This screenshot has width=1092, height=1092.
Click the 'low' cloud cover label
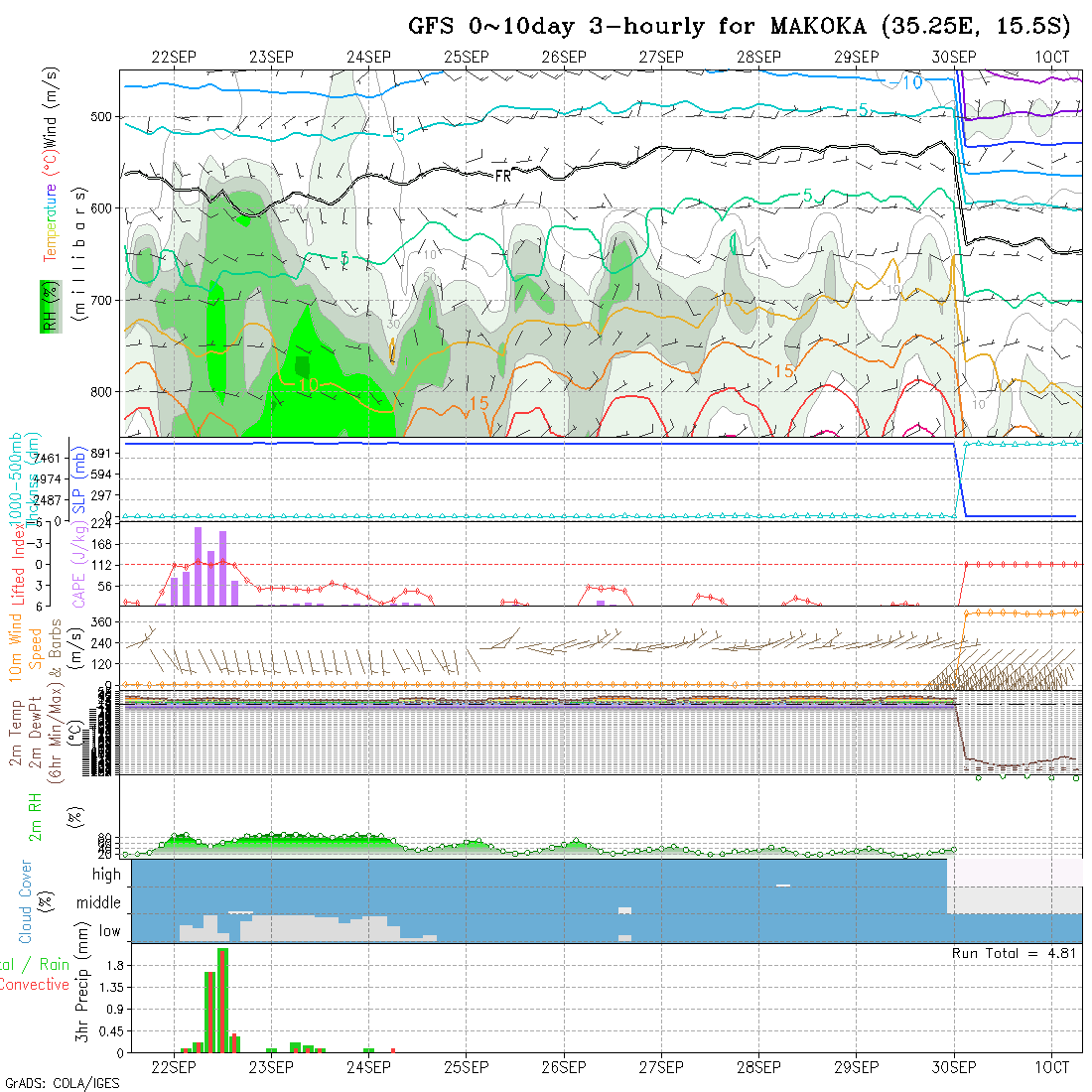click(x=109, y=931)
